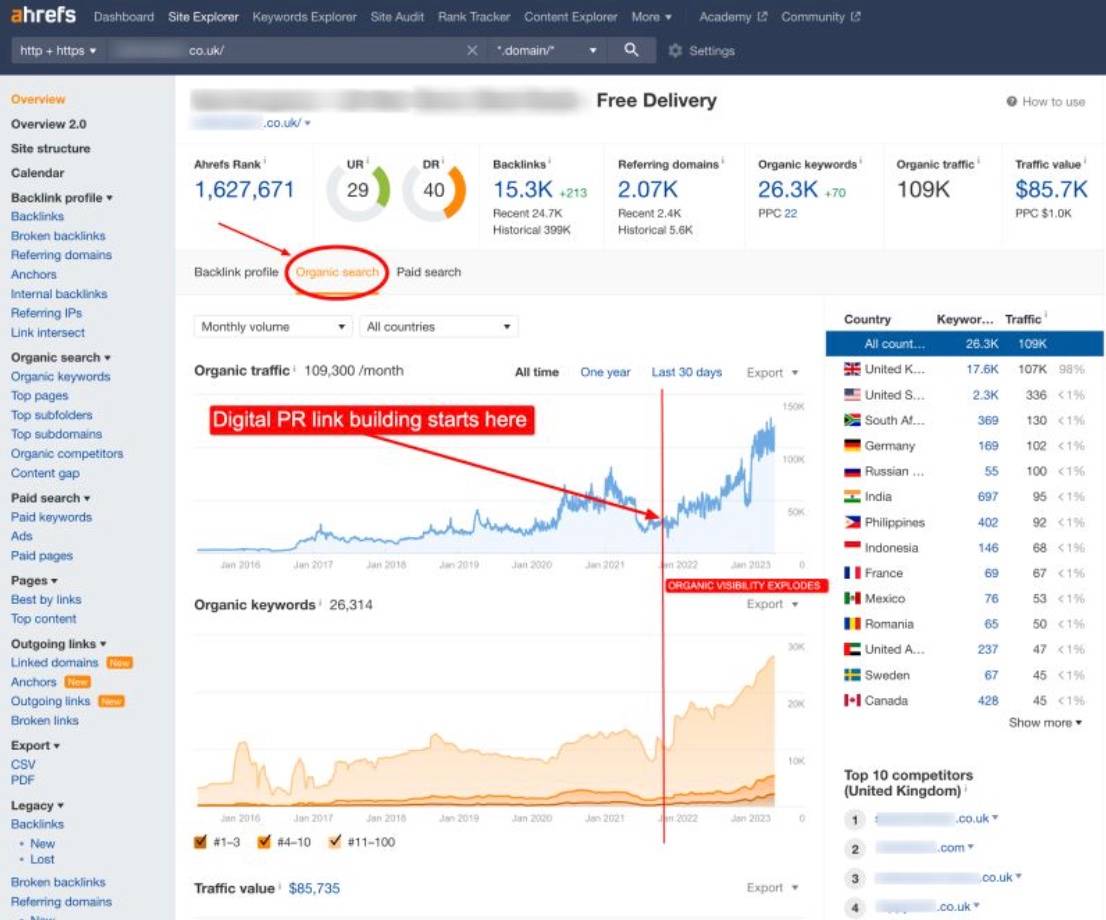Select the All countries table row
Viewport: 1106px width, 920px height.
tap(964, 344)
